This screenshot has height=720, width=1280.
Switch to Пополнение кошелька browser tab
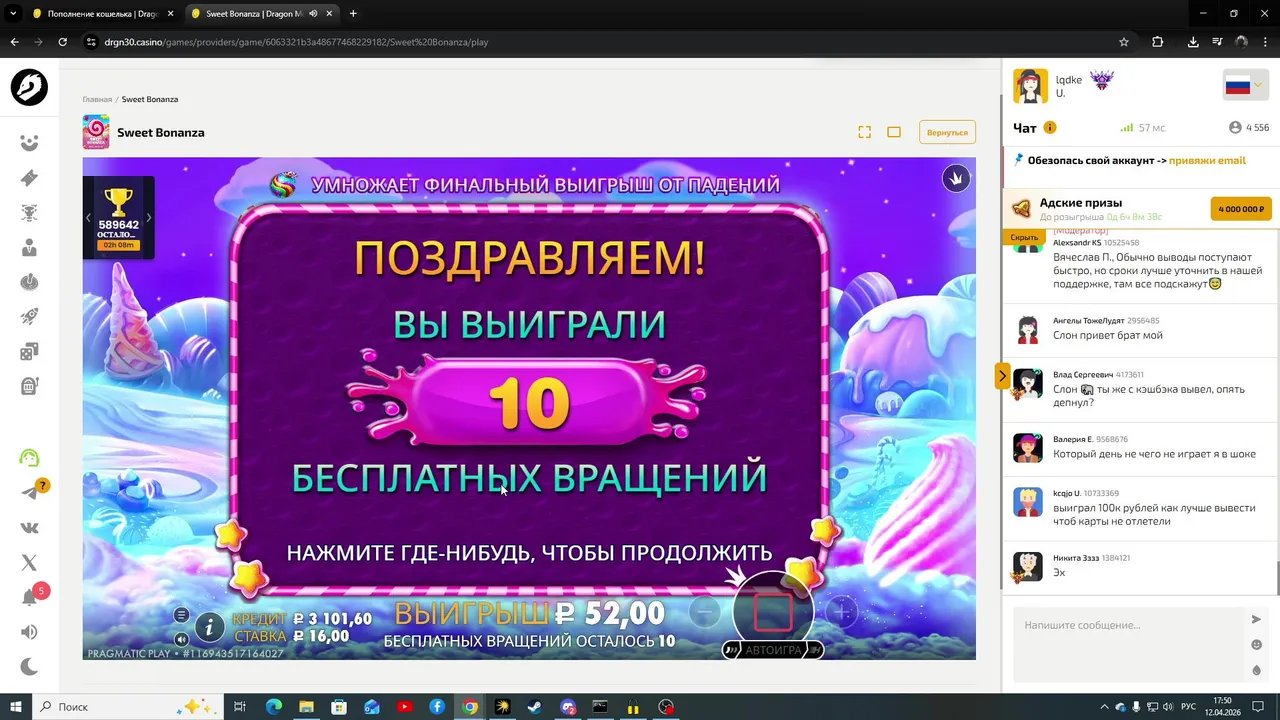[102, 14]
